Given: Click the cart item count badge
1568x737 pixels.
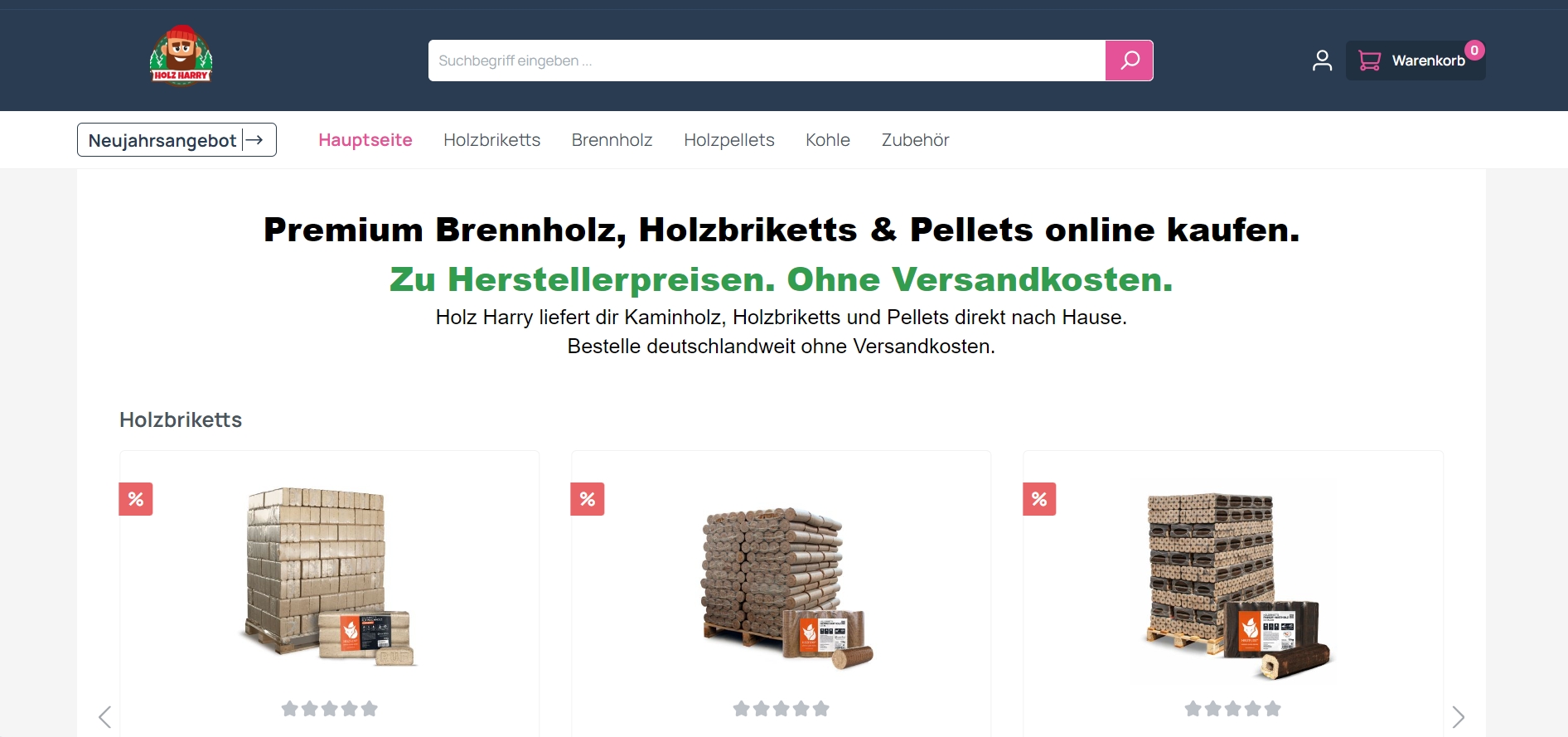Looking at the screenshot, I should [x=1474, y=51].
